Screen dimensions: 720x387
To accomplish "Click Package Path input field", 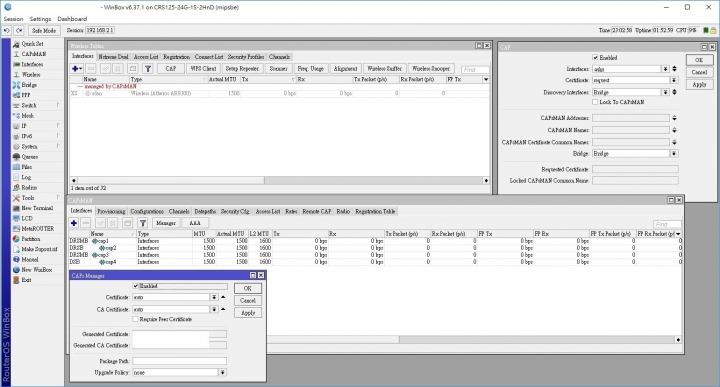I will (180, 361).
